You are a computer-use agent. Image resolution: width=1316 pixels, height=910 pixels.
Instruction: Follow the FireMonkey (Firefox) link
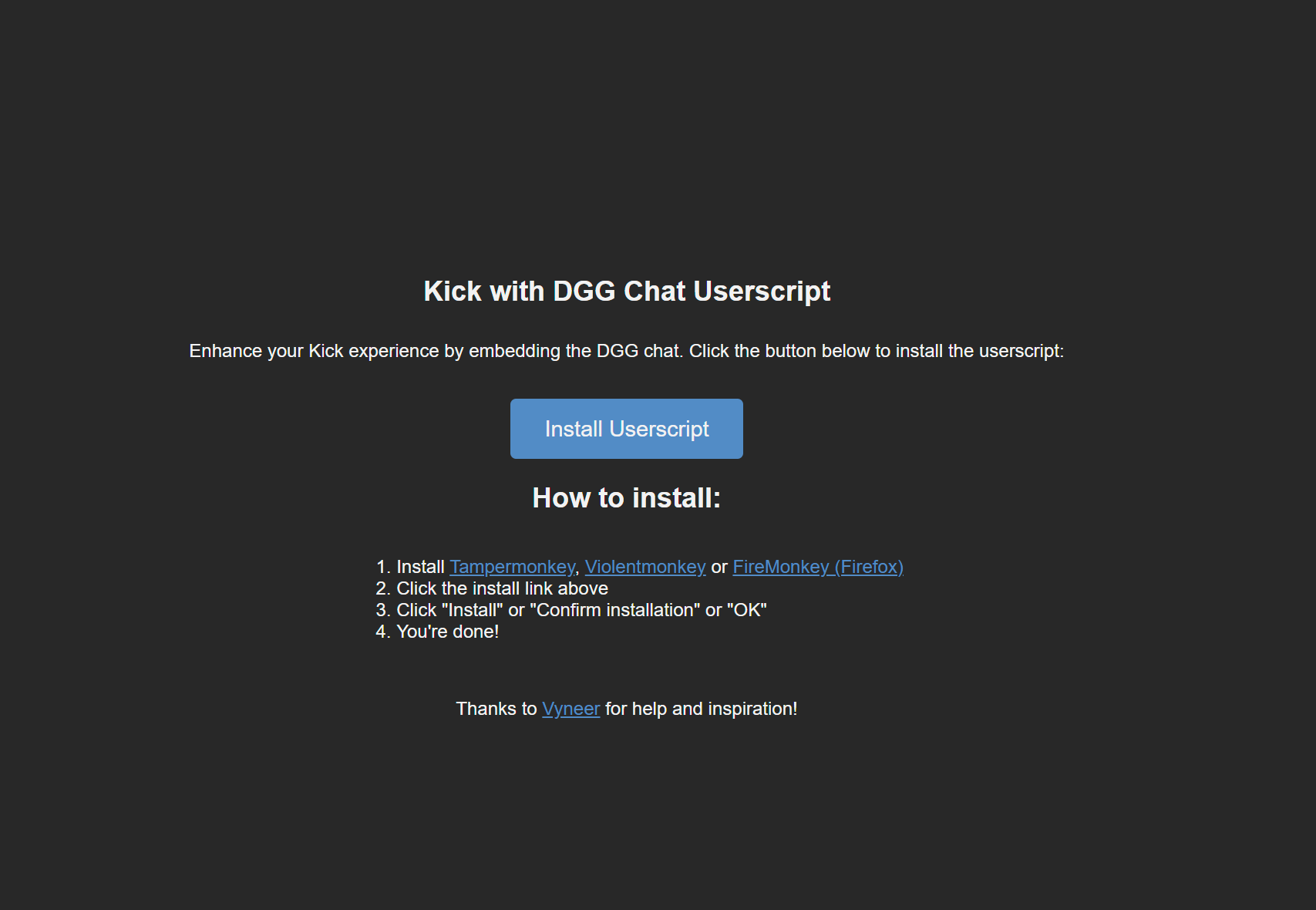click(x=817, y=567)
